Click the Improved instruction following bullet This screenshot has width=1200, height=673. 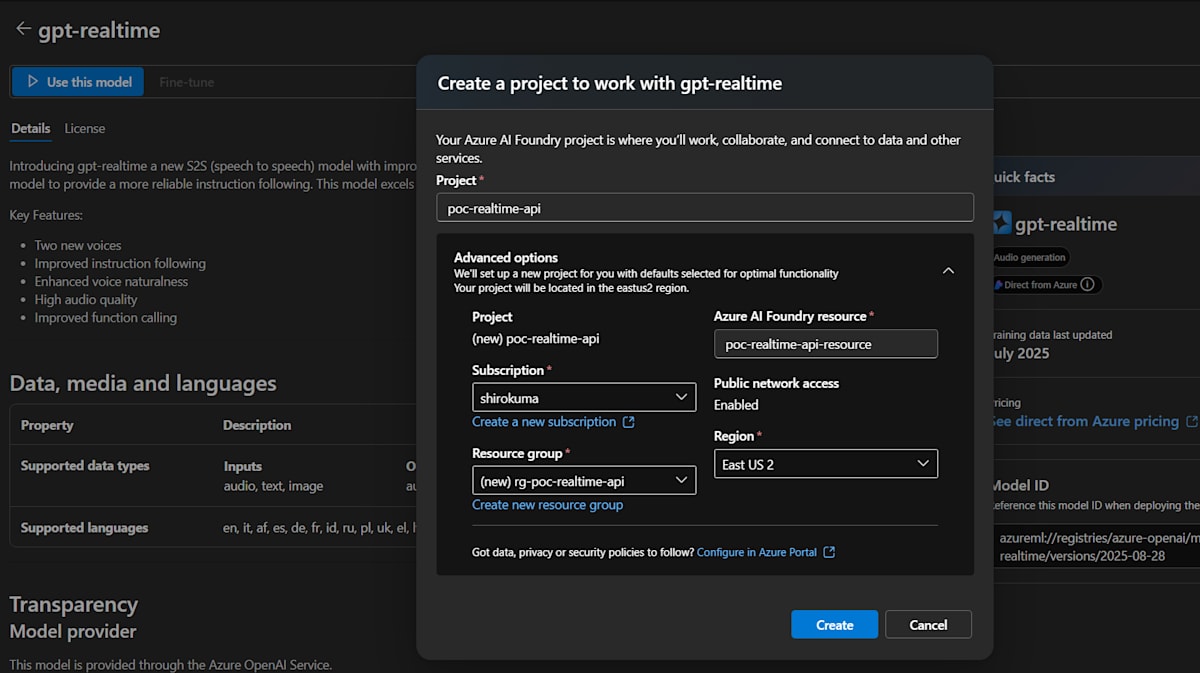[120, 264]
